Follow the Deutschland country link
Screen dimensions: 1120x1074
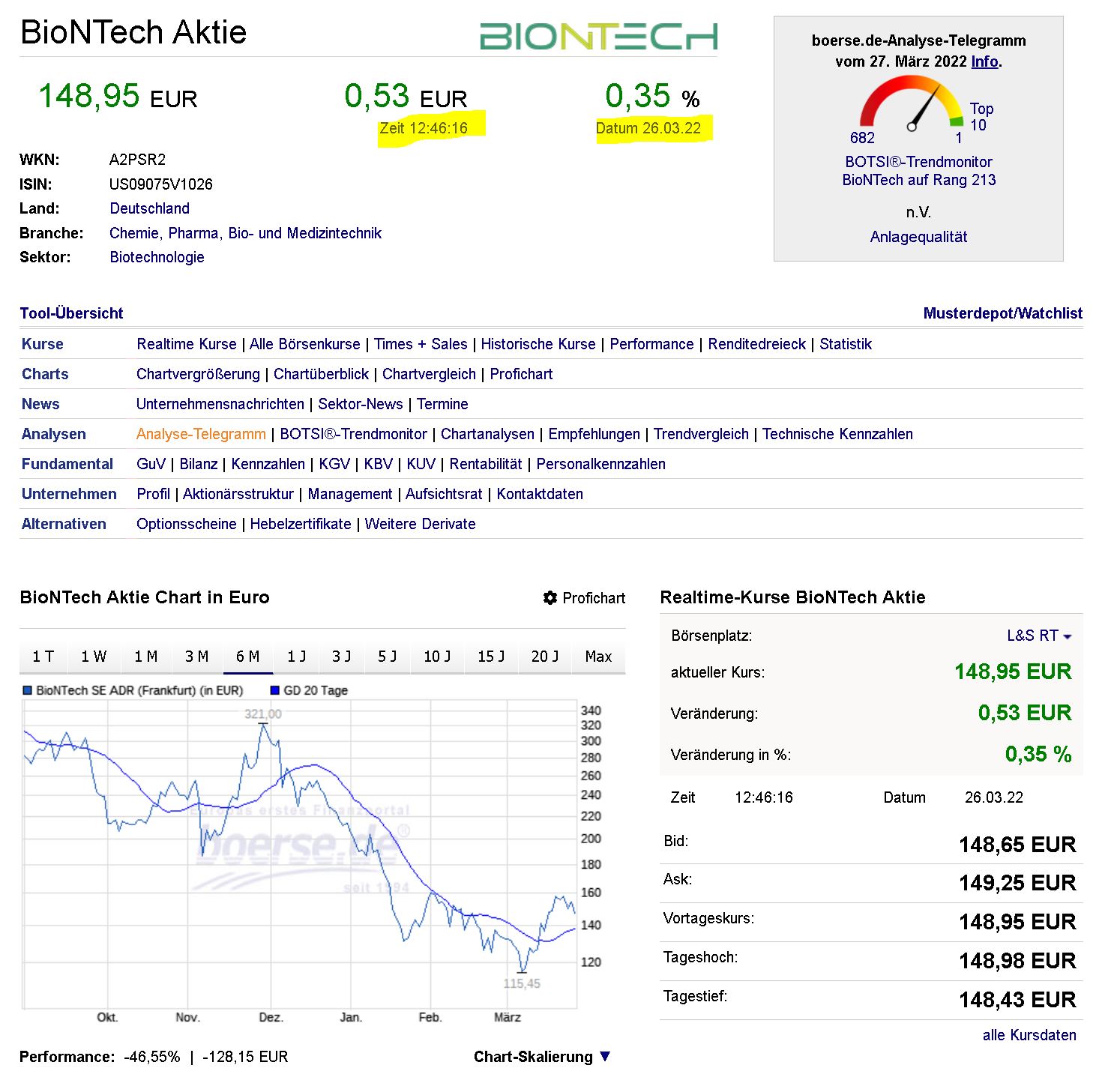[149, 208]
